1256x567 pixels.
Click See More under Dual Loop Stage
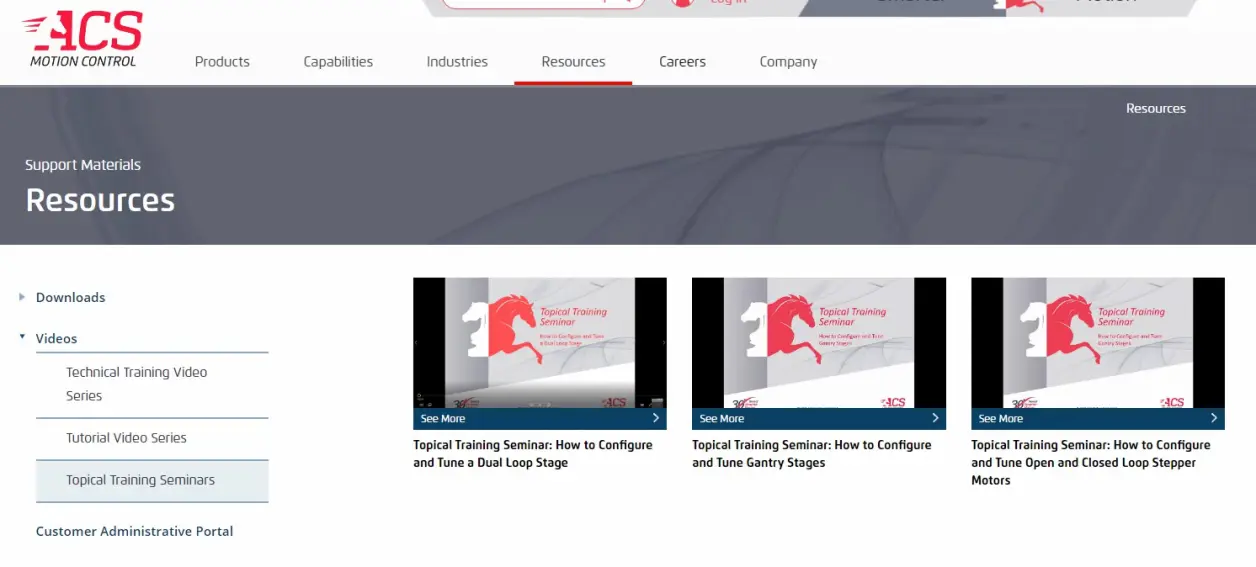pos(443,419)
